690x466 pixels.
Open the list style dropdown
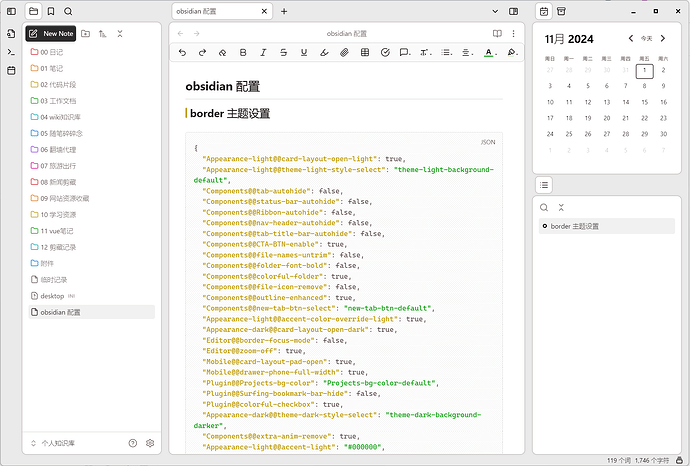point(447,52)
